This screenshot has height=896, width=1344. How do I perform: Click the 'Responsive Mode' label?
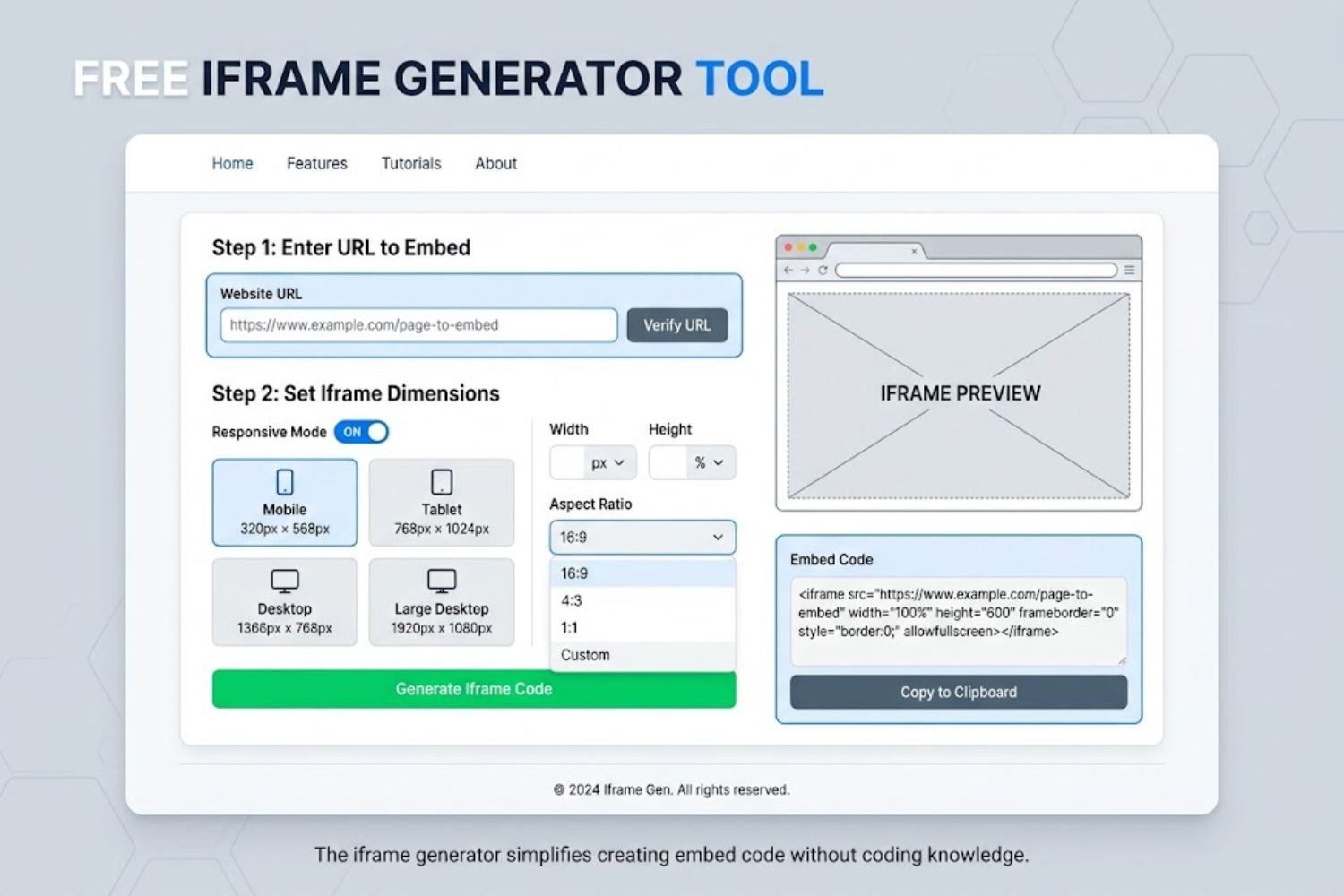pyautogui.click(x=269, y=432)
